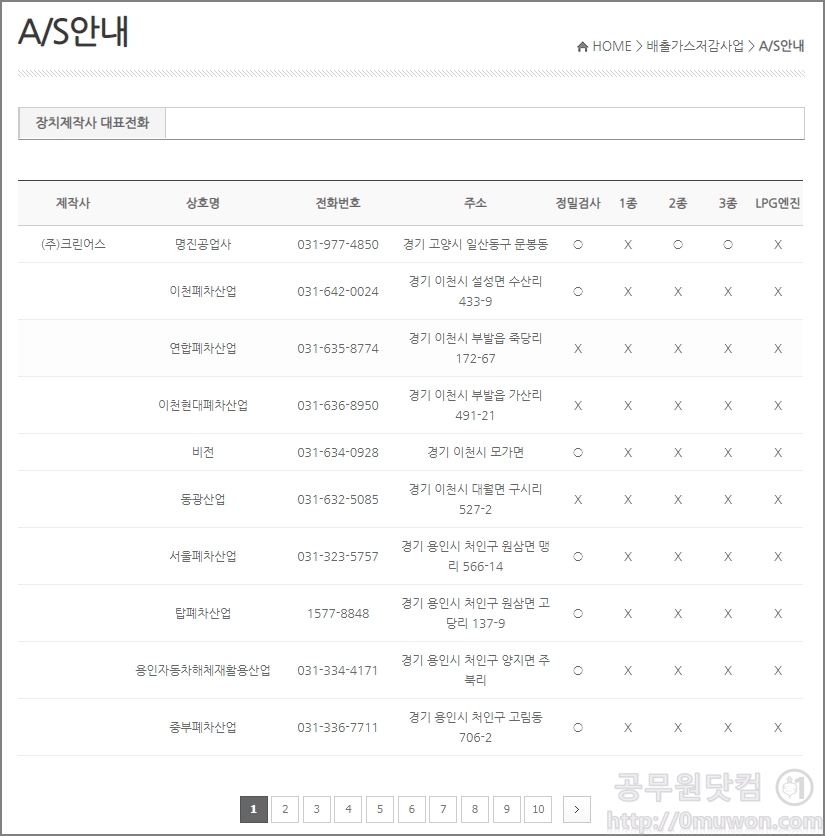The height and width of the screenshot is (836, 825).
Task: Select the 이천폐차산업 row name
Action: pos(203,291)
